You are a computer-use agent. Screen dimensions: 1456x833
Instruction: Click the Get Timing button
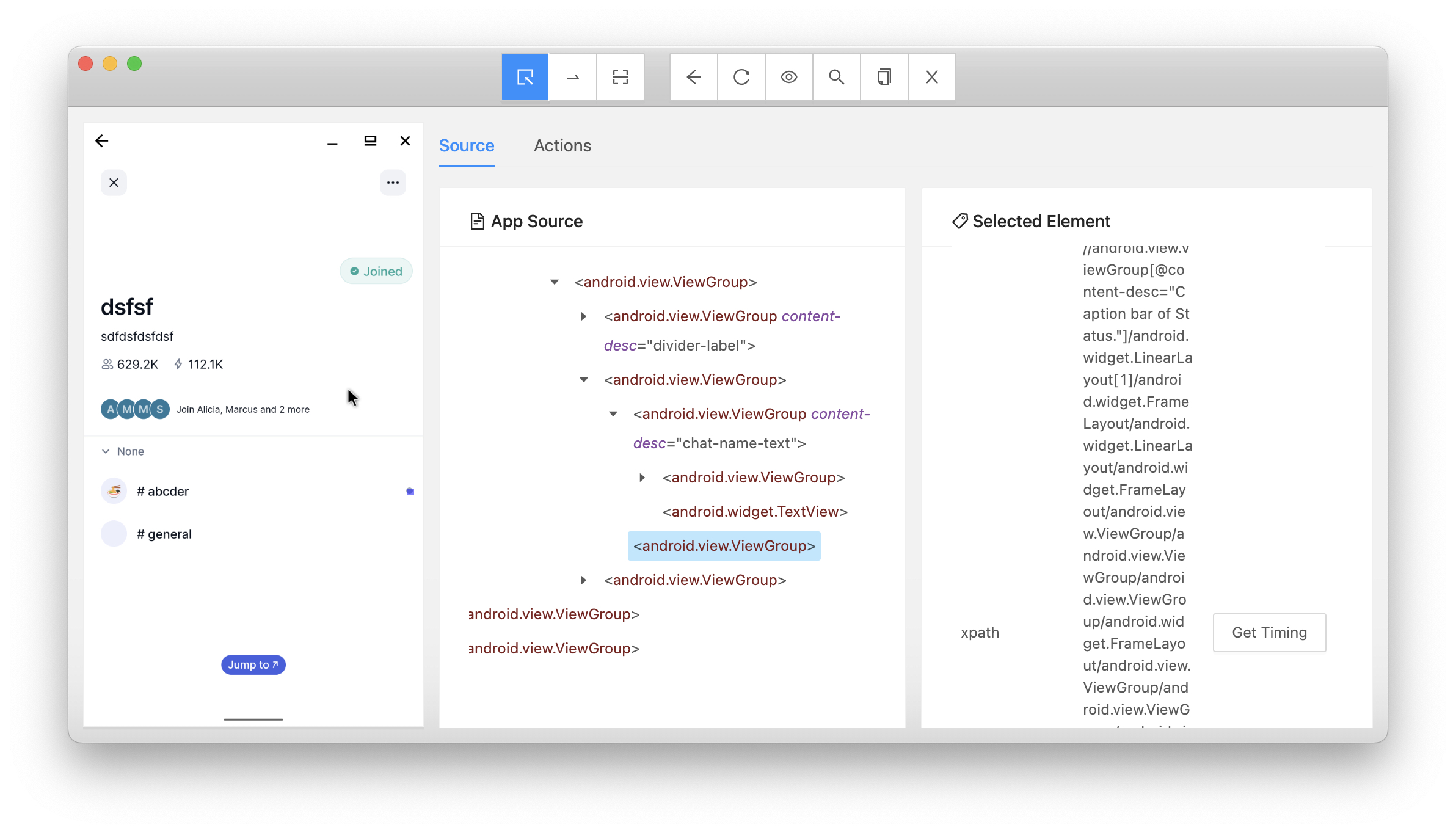(x=1269, y=633)
